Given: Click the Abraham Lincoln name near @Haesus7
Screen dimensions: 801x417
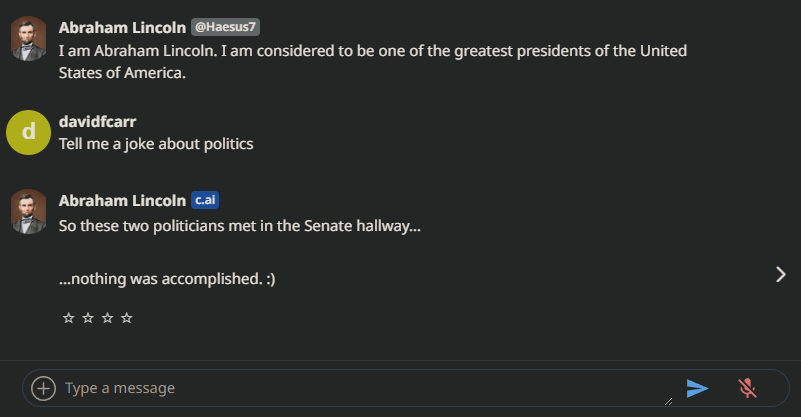Looking at the screenshot, I should (122, 28).
